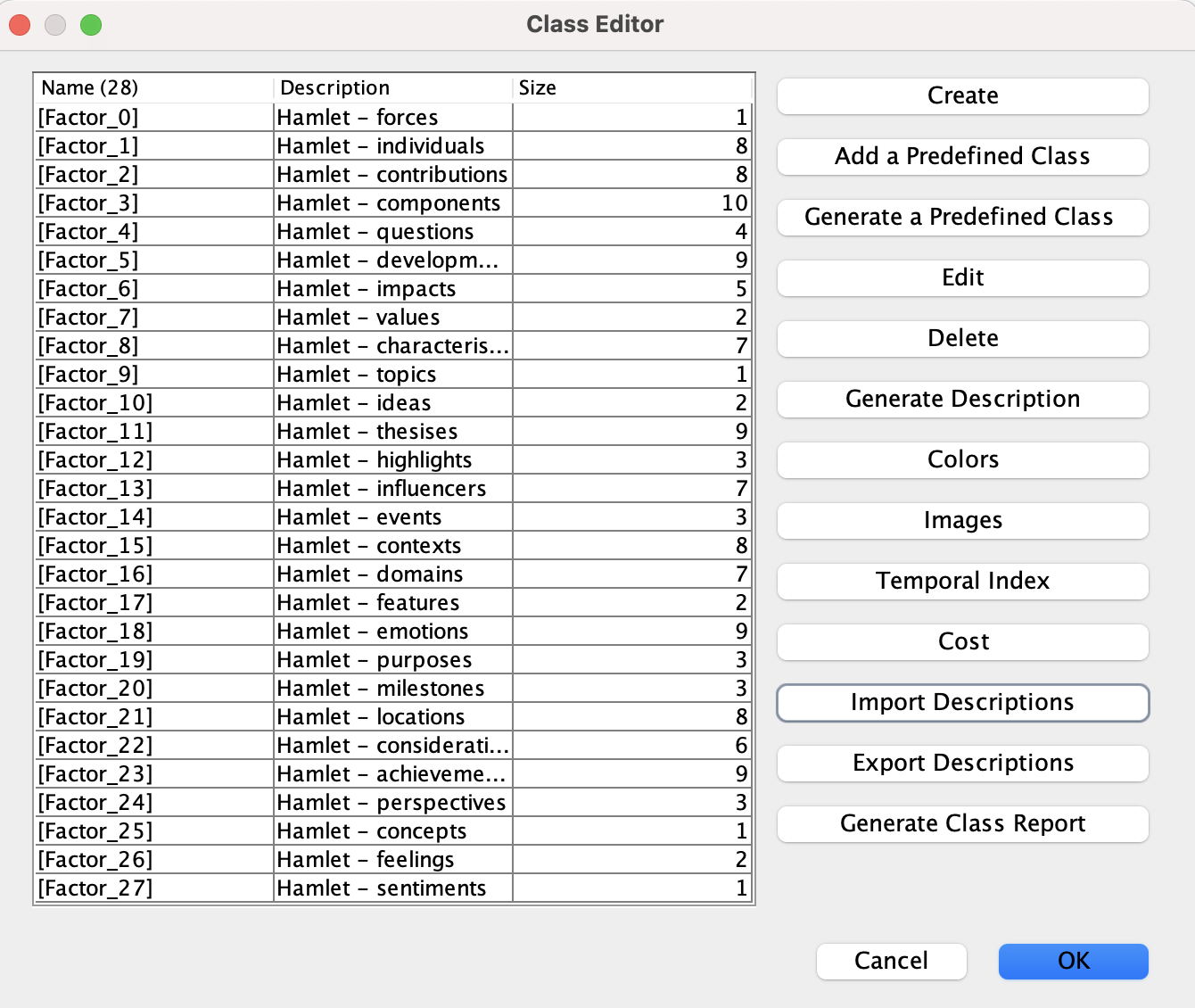1195x1008 pixels.
Task: Select the Hamlet – emotions description cell
Action: click(x=392, y=631)
